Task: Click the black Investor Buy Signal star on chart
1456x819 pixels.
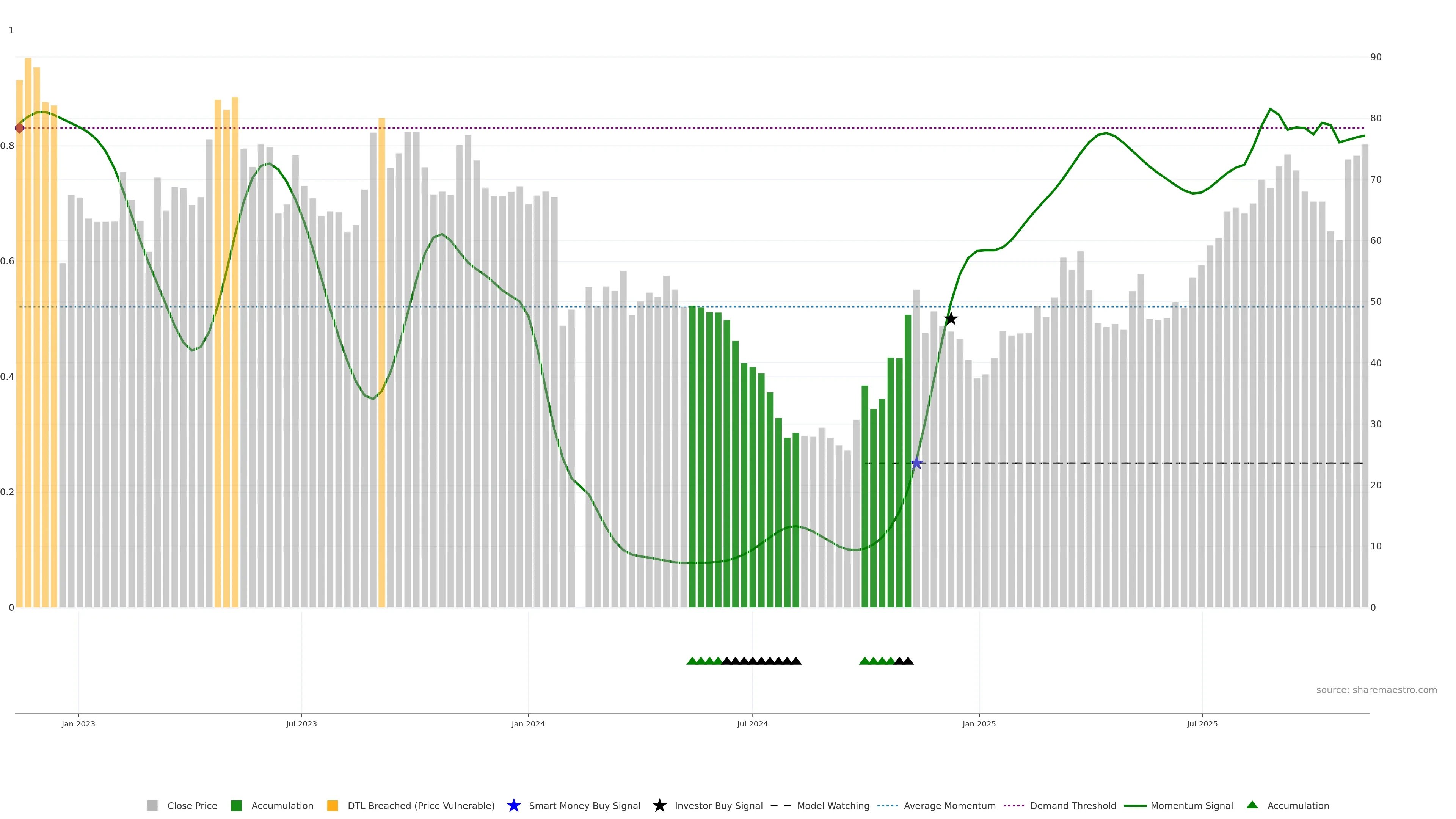Action: pos(951,319)
